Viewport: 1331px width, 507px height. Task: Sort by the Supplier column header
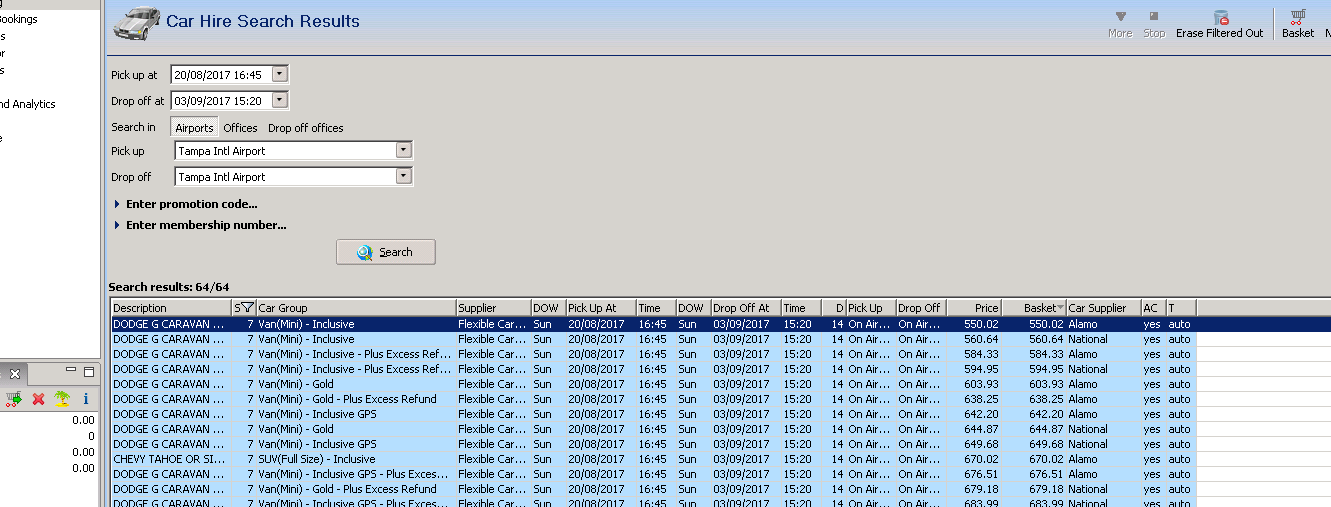[x=493, y=308]
